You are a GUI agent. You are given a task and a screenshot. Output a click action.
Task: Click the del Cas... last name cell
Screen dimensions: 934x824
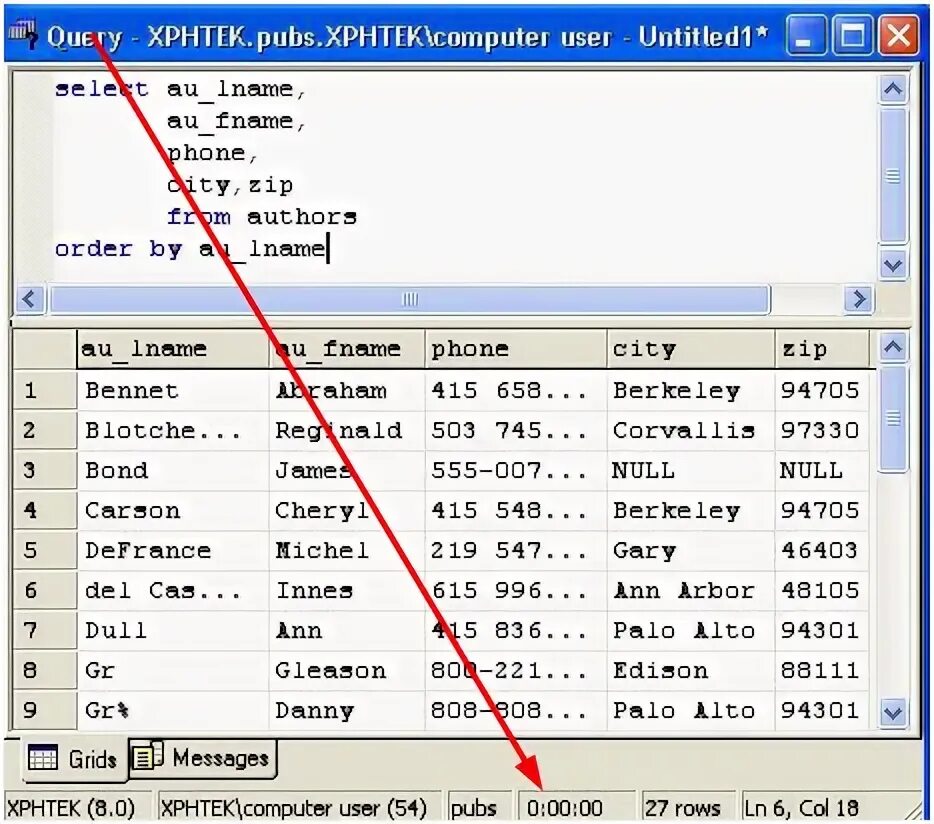click(x=173, y=590)
